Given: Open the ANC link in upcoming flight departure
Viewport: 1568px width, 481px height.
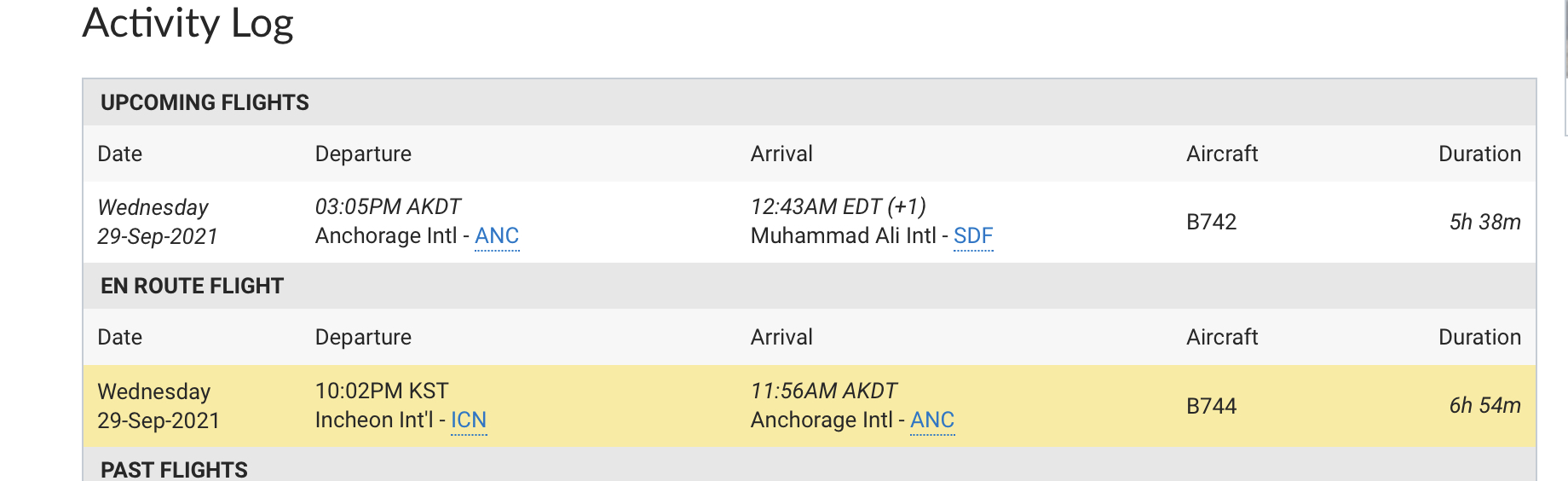Looking at the screenshot, I should click(497, 236).
